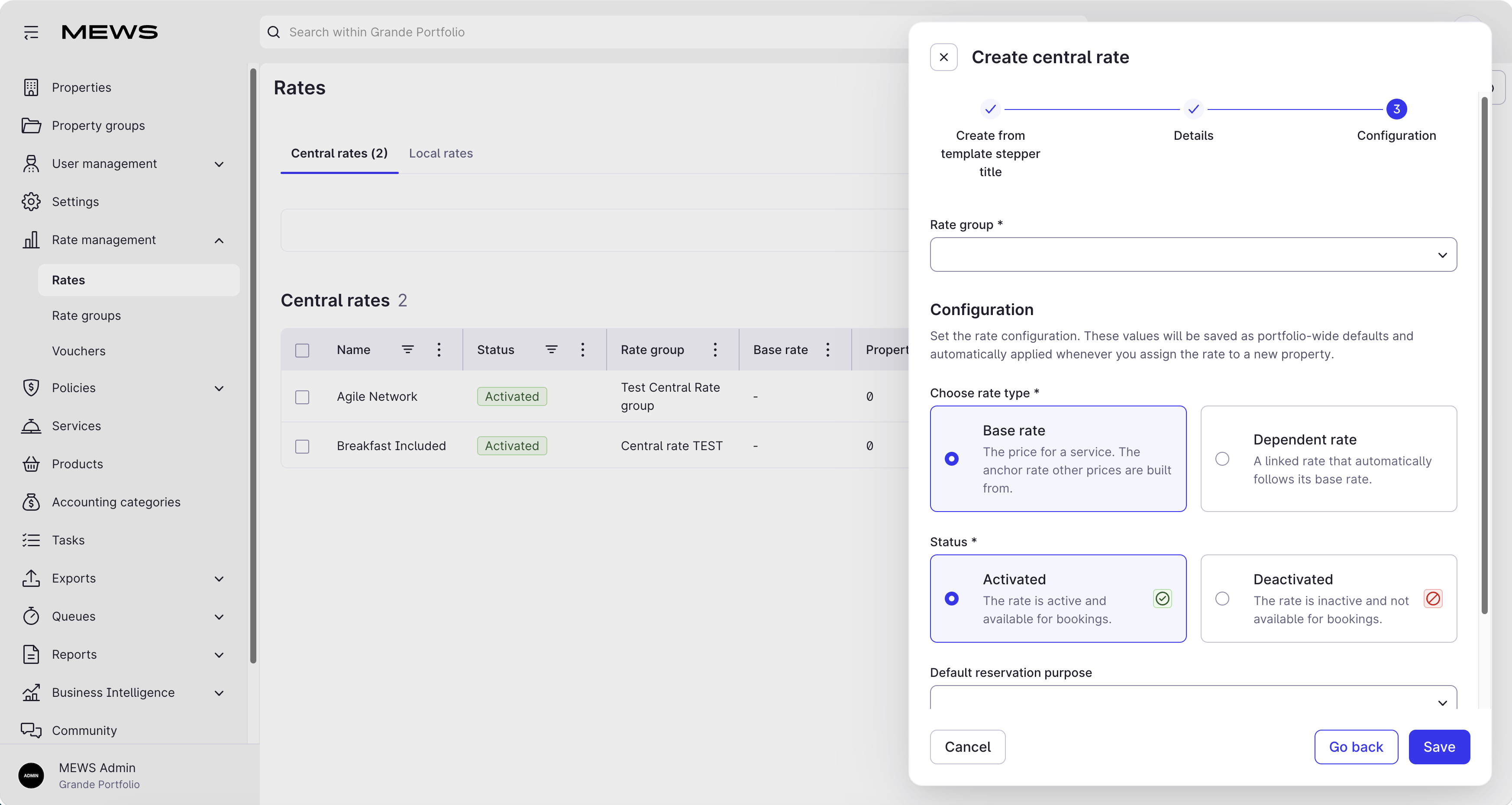Filter the Status column

coord(552,350)
